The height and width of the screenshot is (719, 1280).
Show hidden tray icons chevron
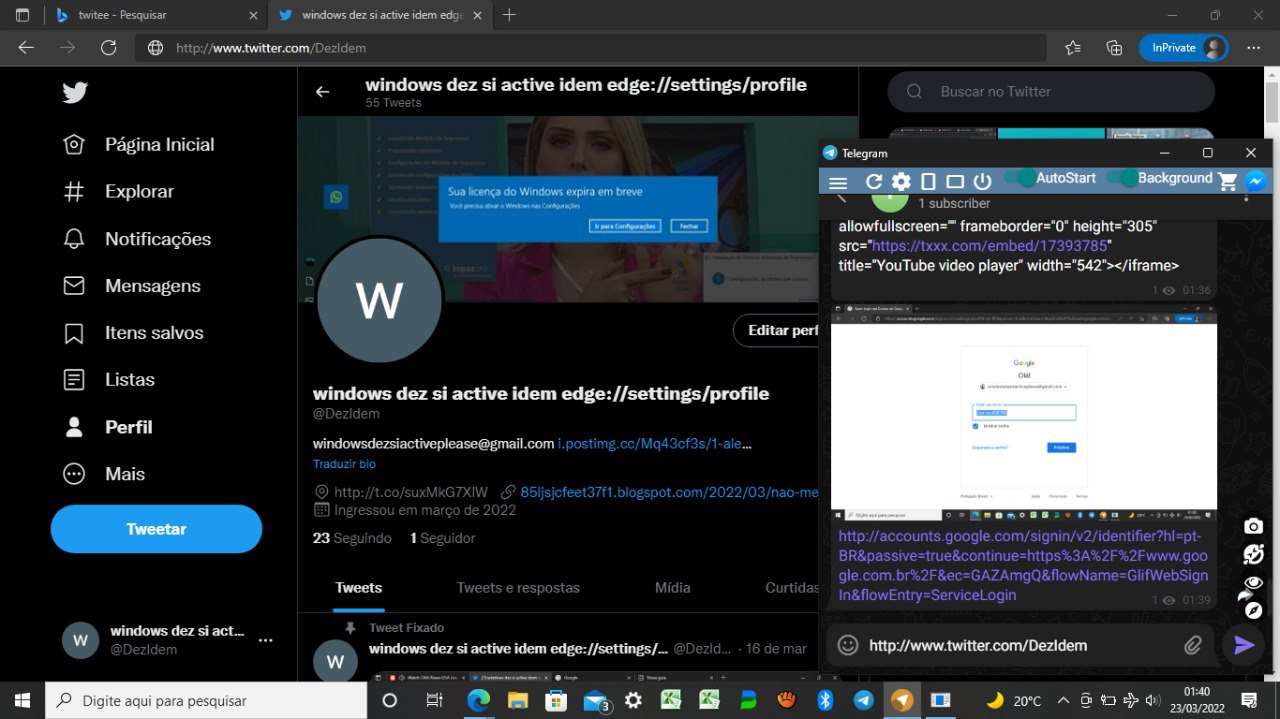[1063, 700]
